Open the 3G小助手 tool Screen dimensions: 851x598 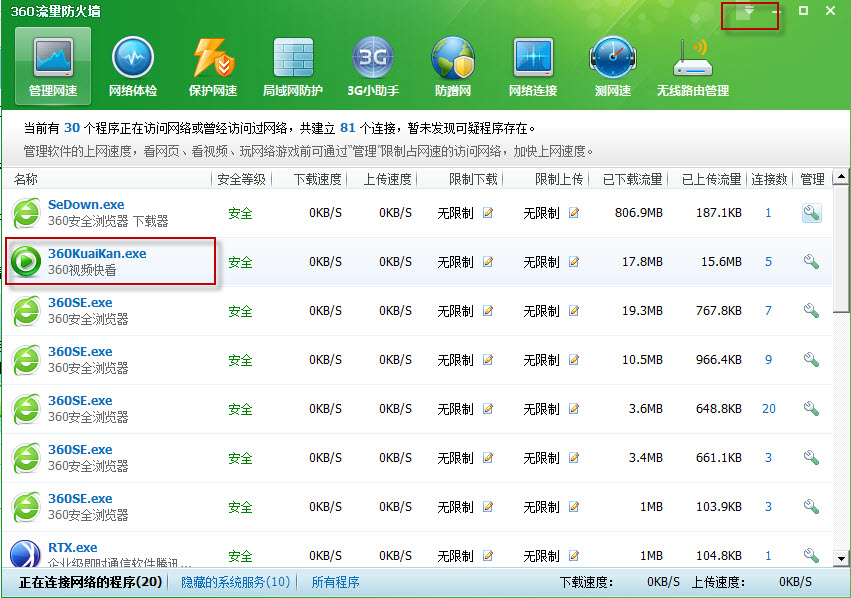click(373, 66)
